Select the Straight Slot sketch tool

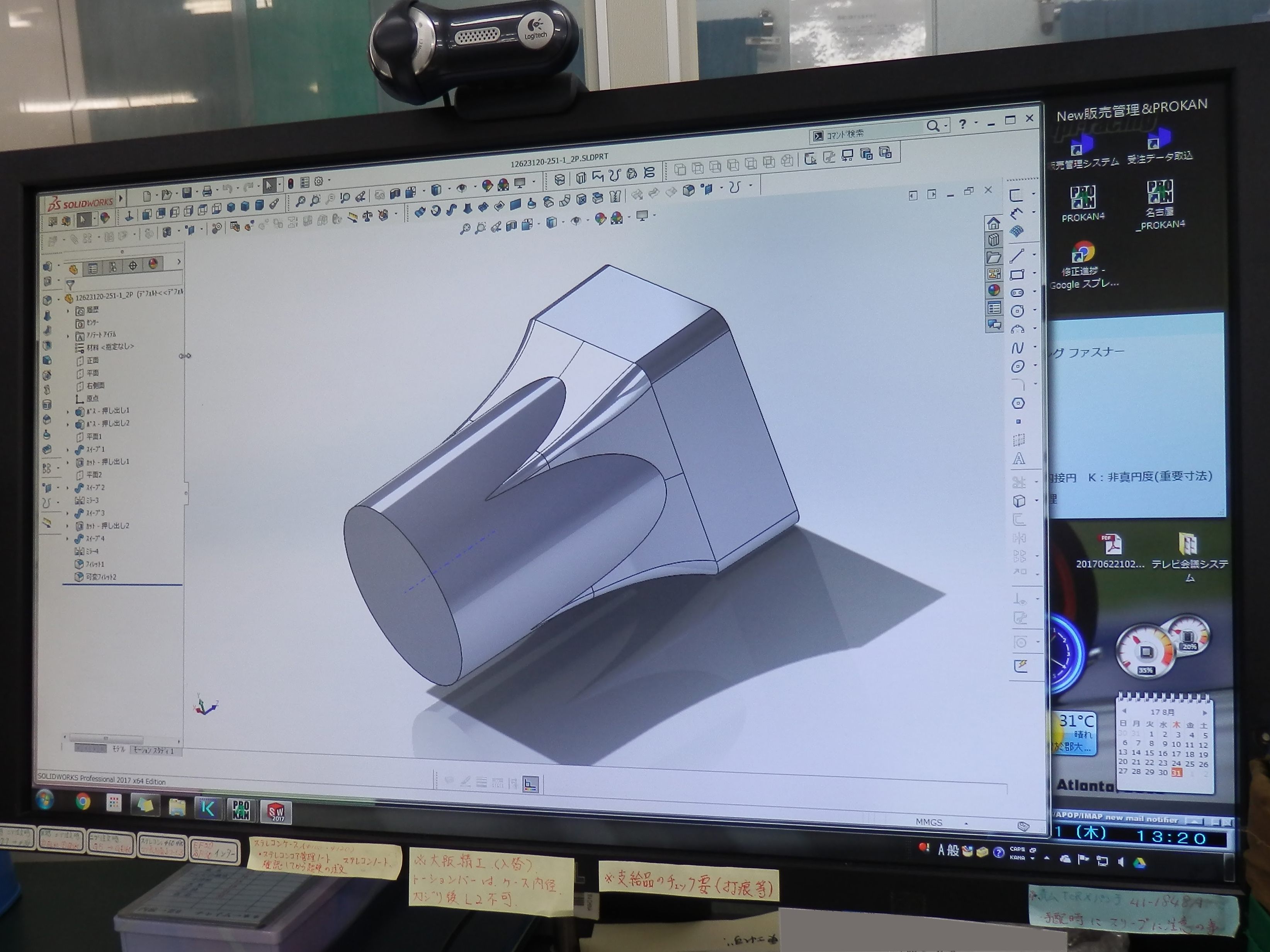(x=1017, y=293)
